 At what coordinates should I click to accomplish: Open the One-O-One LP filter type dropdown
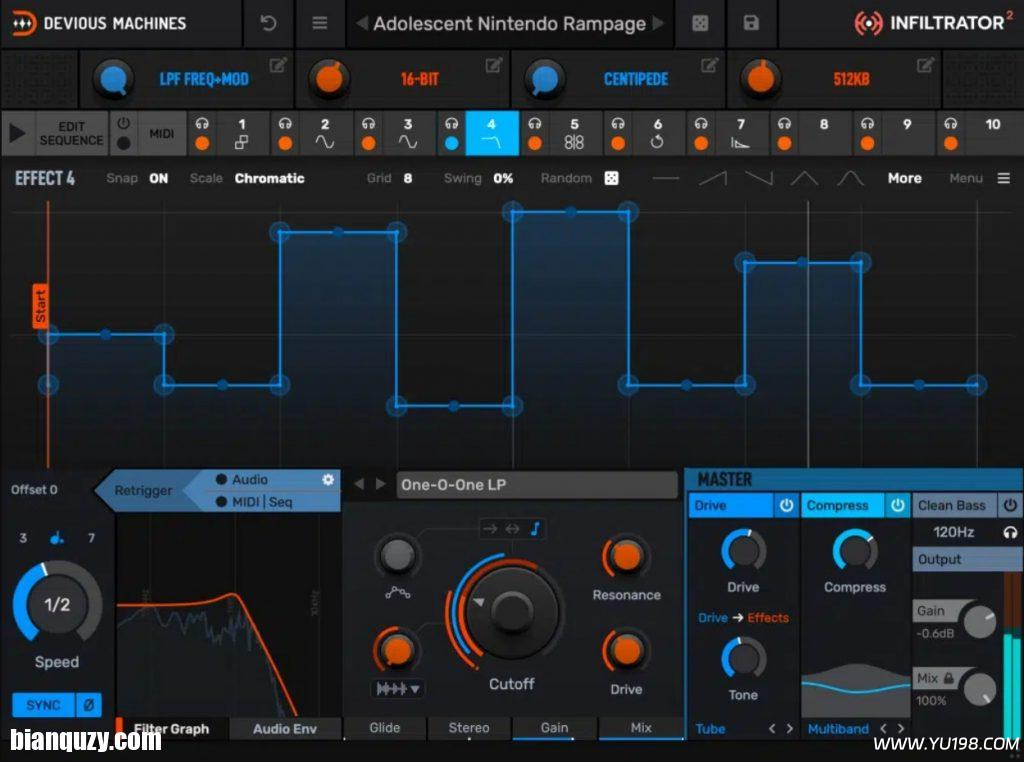[x=537, y=485]
